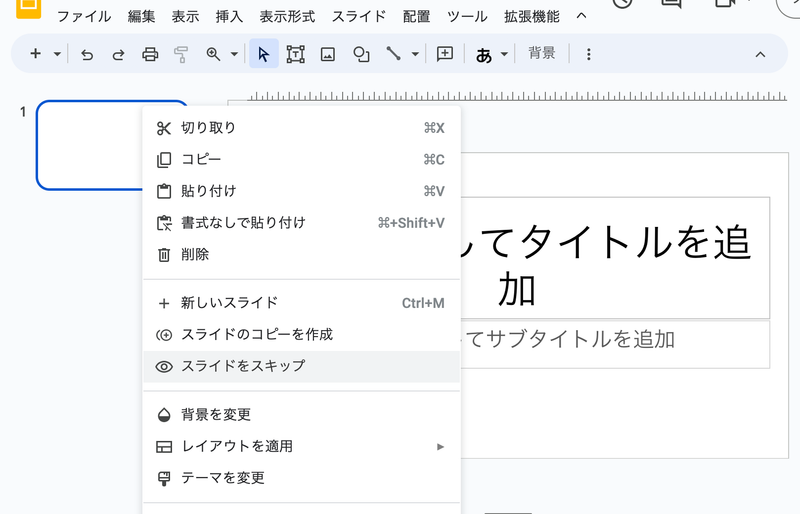The height and width of the screenshot is (514, 800).
Task: Collapse the toolbar with chevron at right
Action: [760, 55]
